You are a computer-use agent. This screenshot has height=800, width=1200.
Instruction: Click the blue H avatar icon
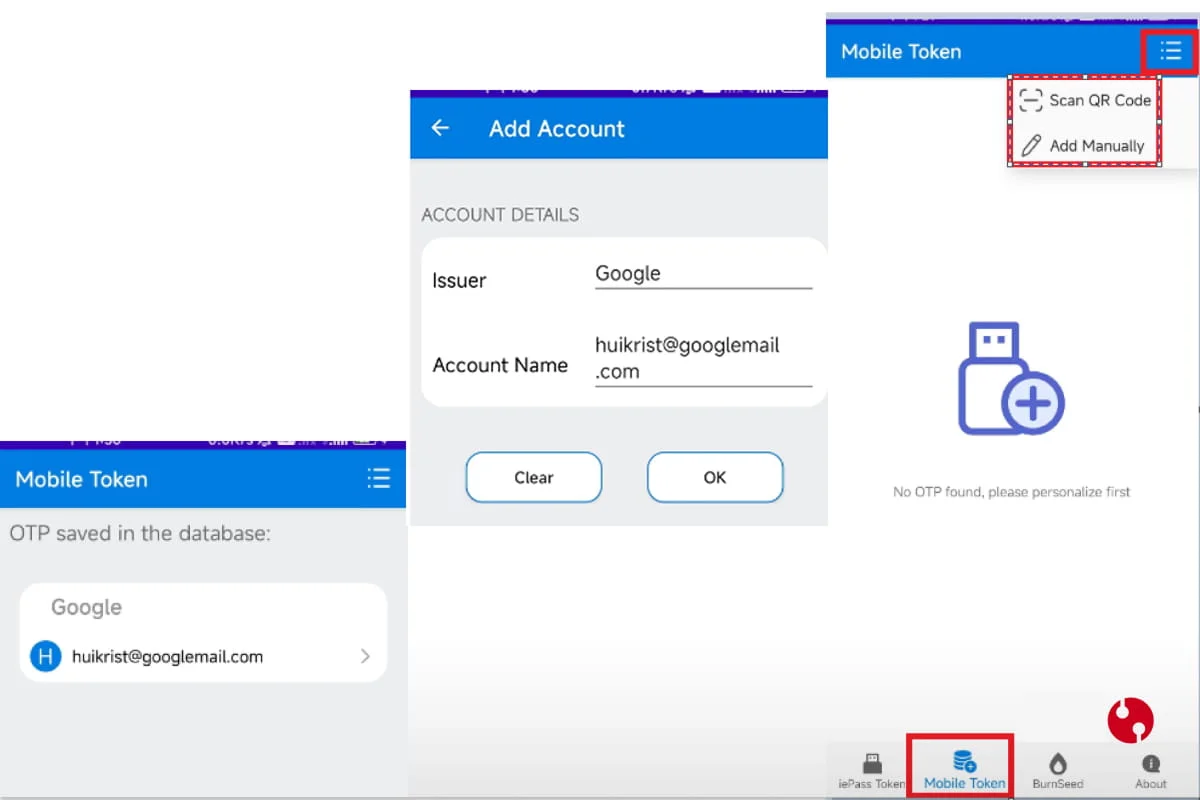[45, 657]
